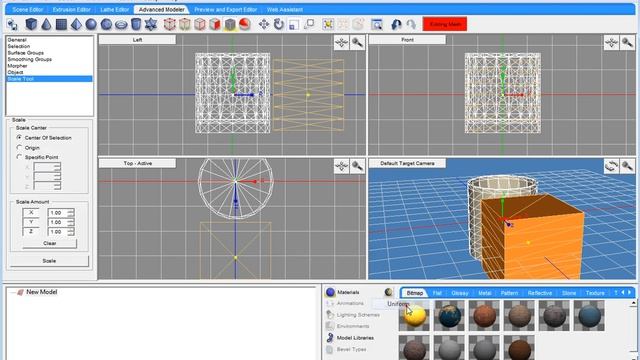Pick the earth globe material thumbnail
Viewport: 640px width, 360px height.
coord(449,316)
